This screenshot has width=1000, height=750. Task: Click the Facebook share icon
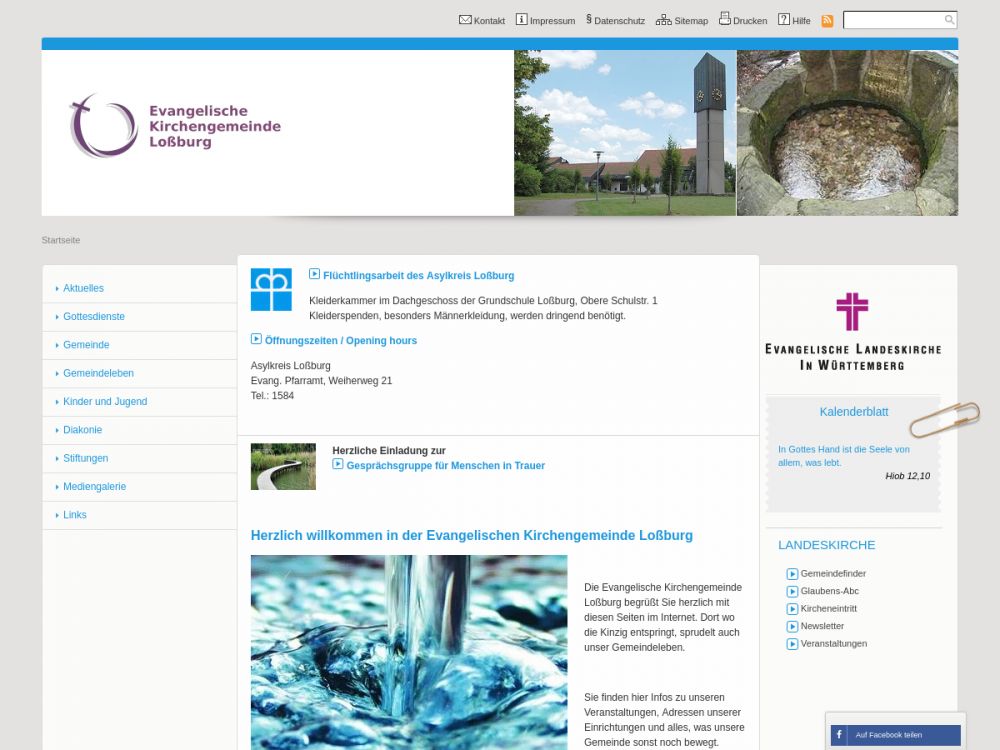[839, 735]
